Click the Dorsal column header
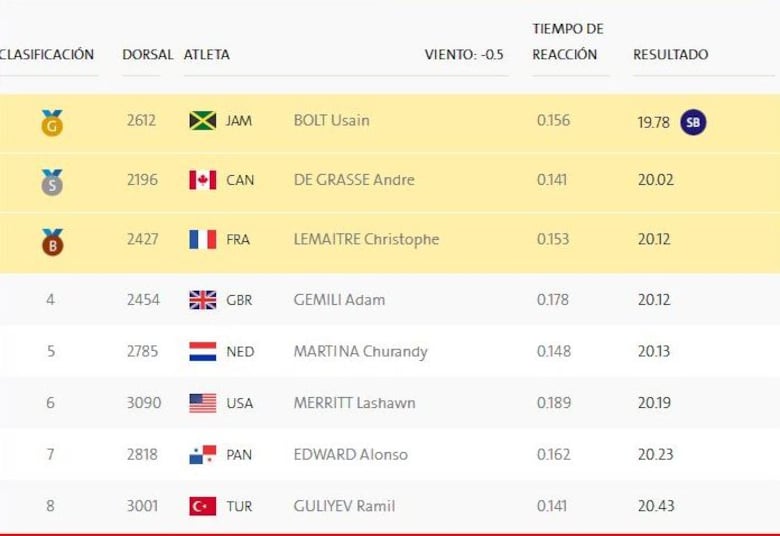 [x=147, y=54]
